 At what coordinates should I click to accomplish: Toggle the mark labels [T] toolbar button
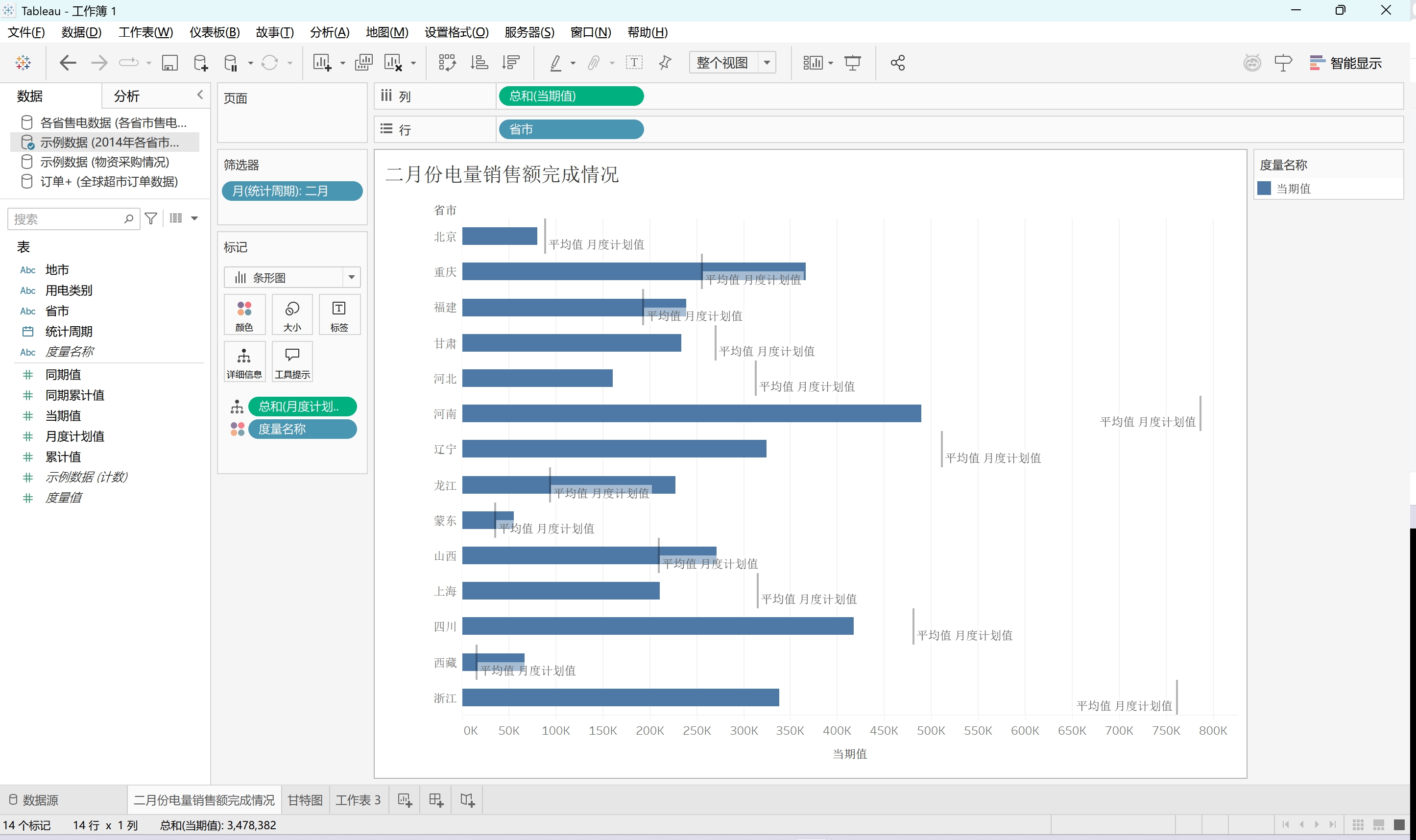tap(634, 62)
